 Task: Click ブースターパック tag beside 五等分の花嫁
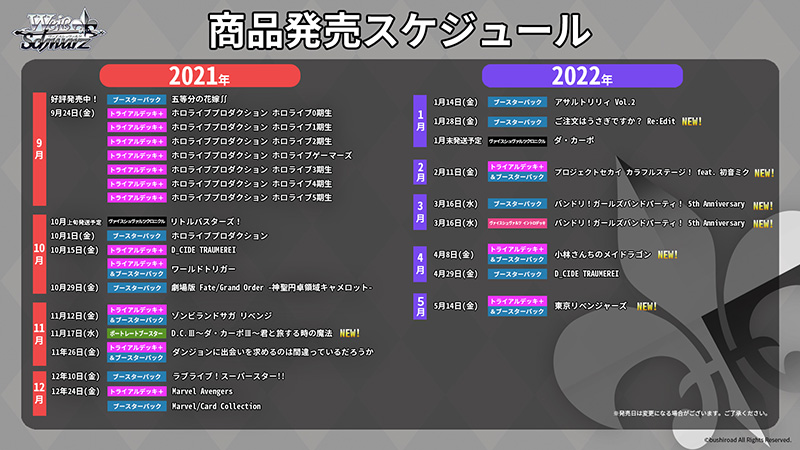pyautogui.click(x=137, y=99)
